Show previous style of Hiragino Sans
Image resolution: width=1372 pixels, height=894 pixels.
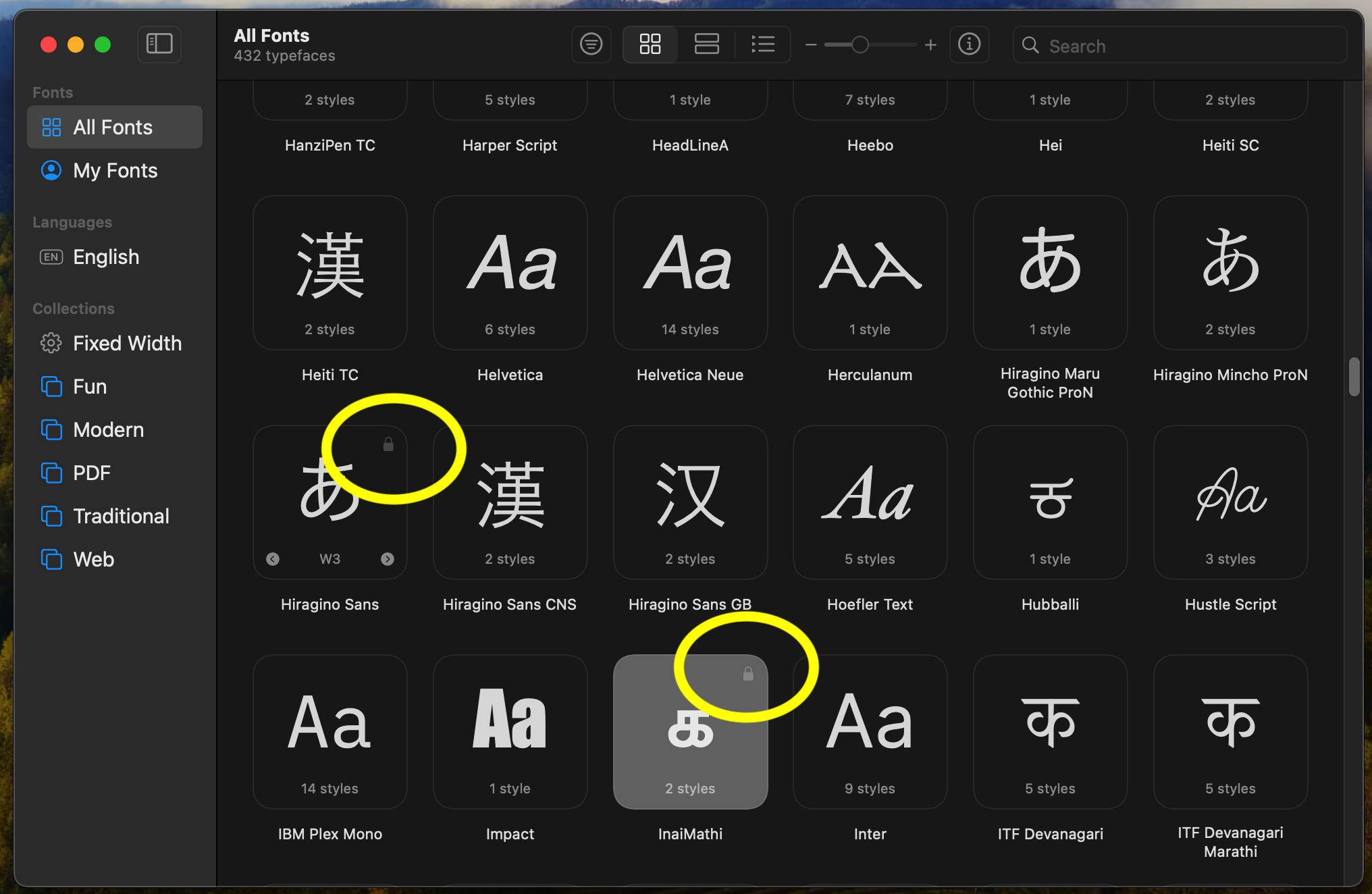click(x=273, y=559)
